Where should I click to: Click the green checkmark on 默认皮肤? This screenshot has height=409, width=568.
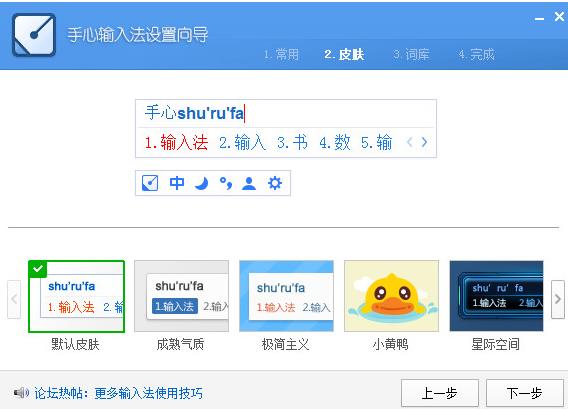click(37, 269)
